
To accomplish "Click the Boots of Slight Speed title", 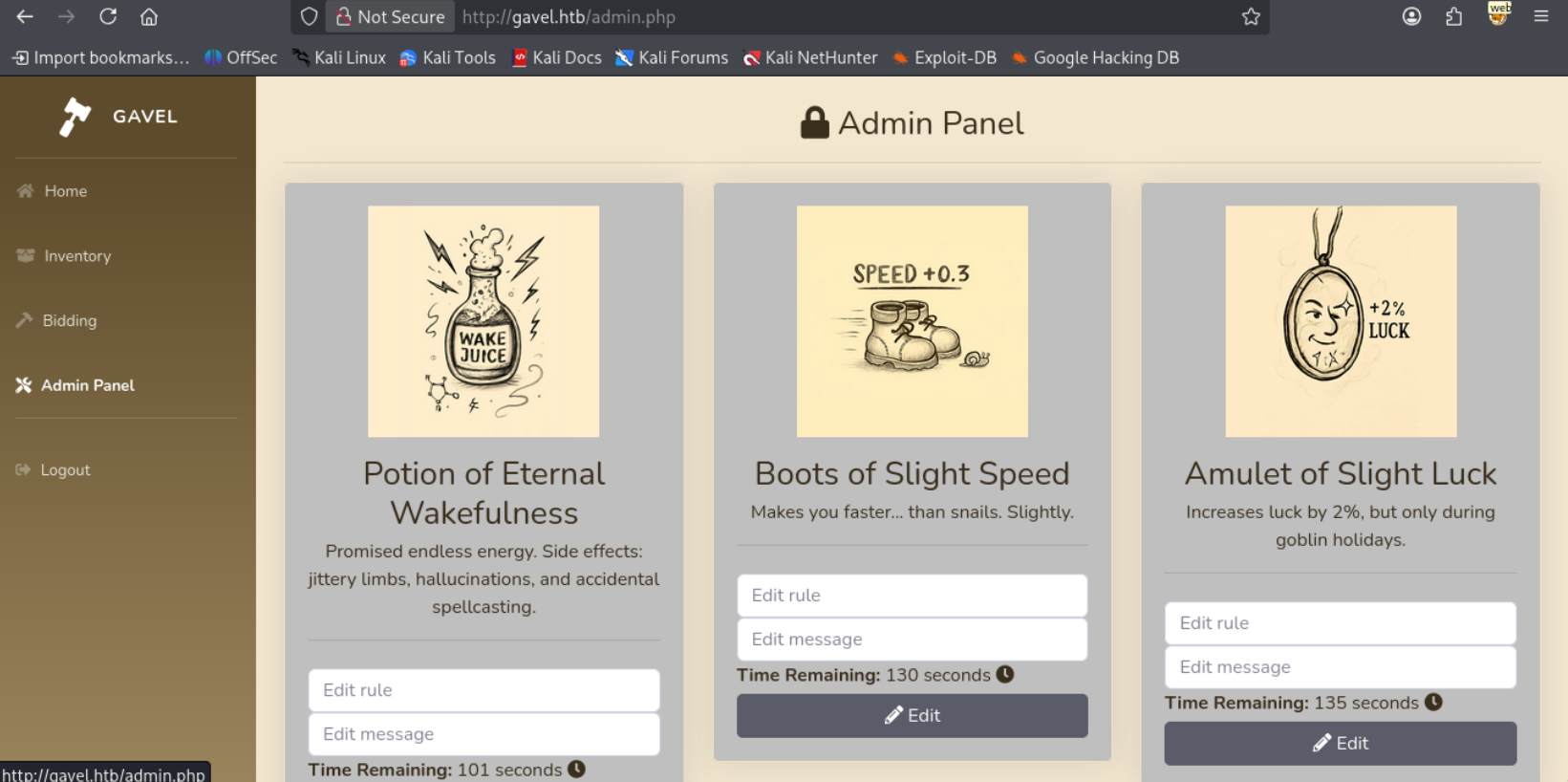I will pyautogui.click(x=912, y=473).
